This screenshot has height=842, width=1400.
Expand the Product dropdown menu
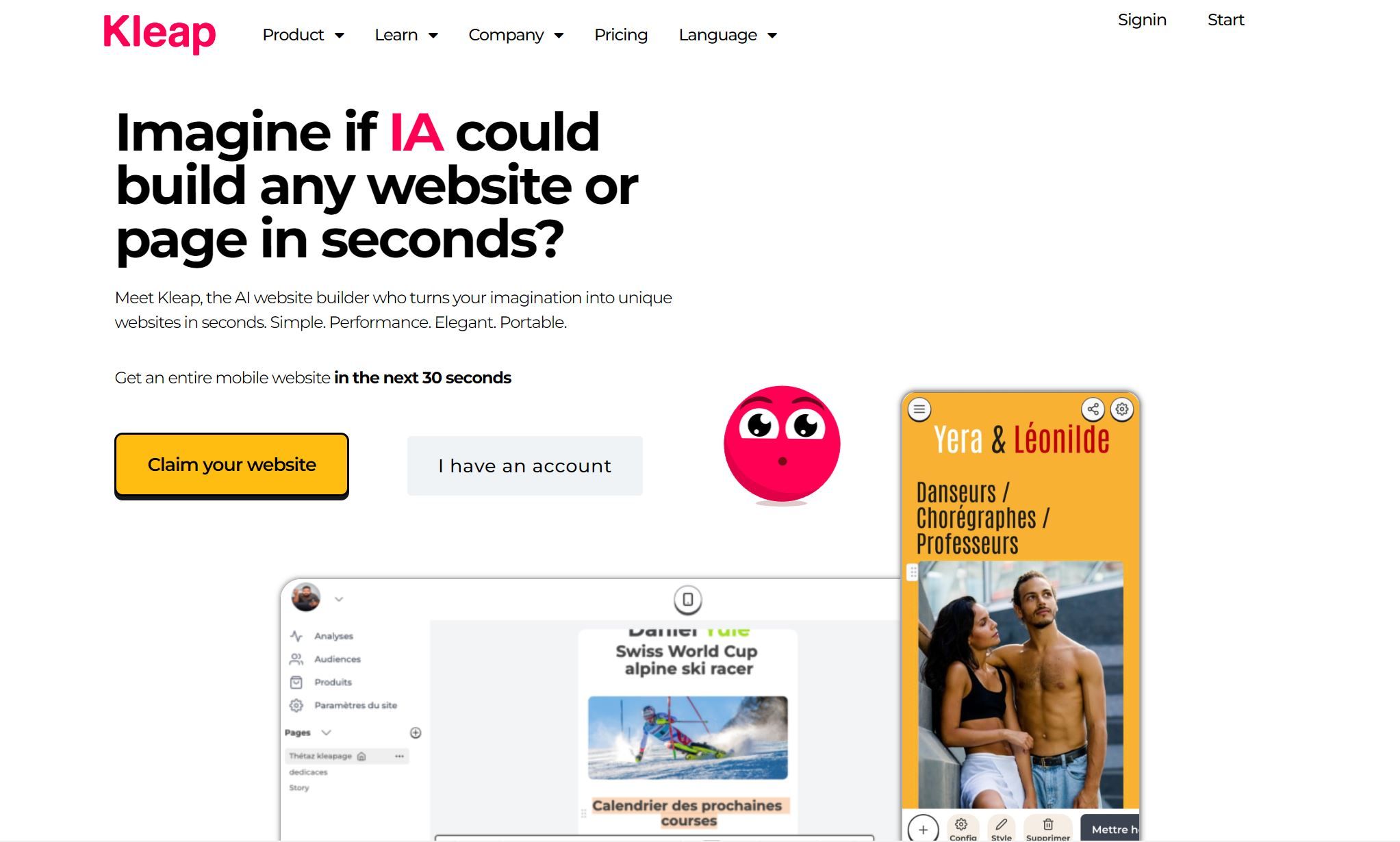302,35
